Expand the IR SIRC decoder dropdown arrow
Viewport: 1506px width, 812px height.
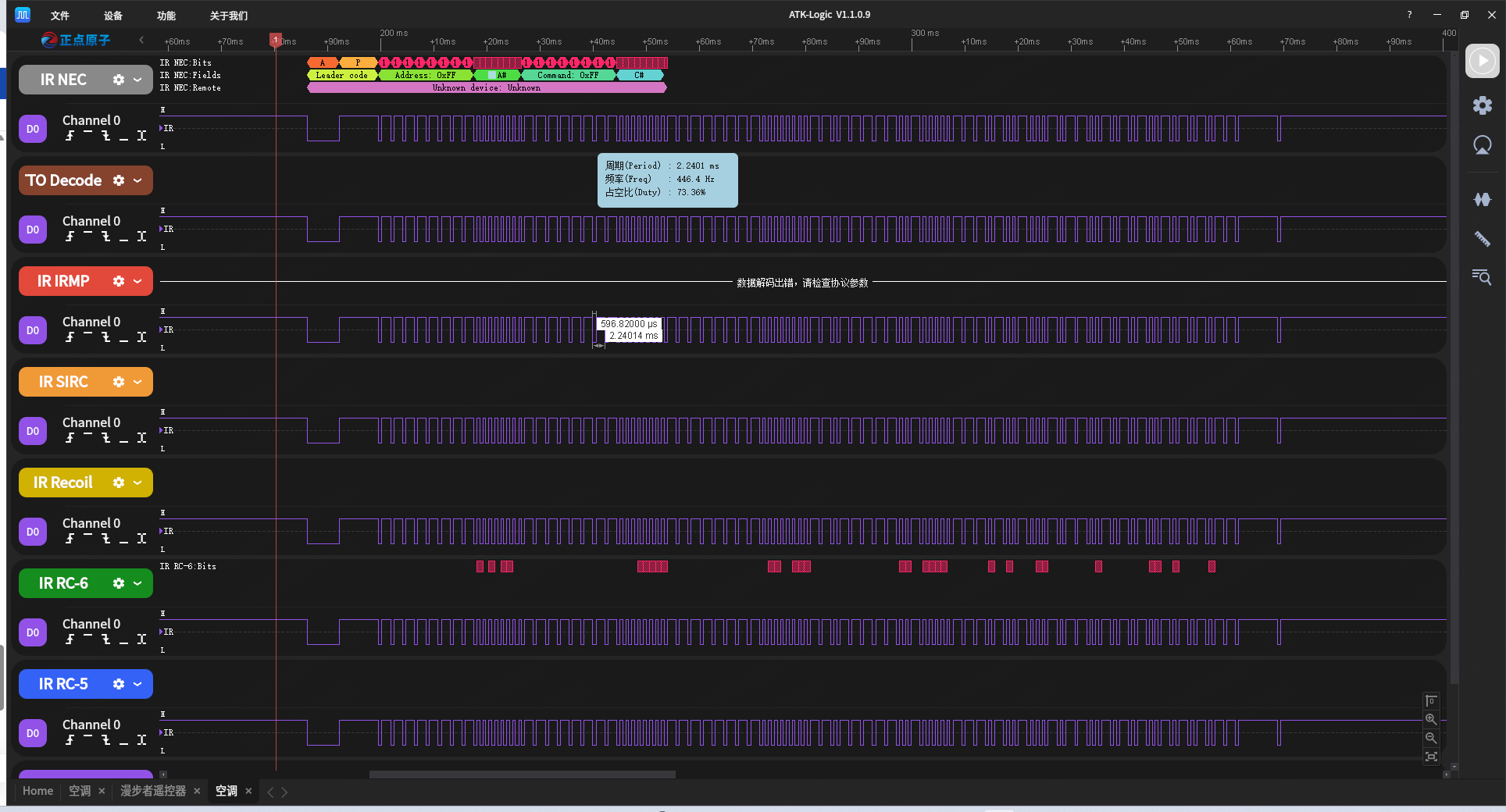pyautogui.click(x=137, y=382)
